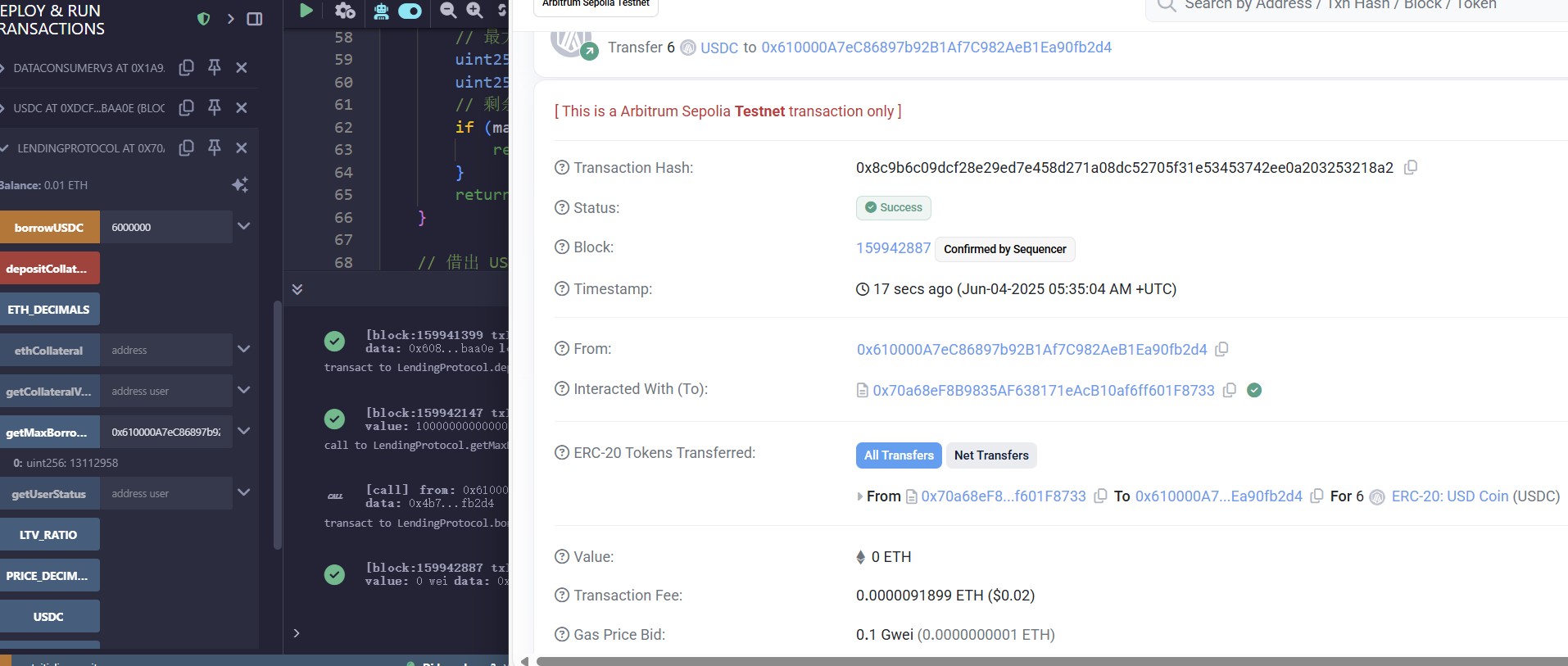This screenshot has width=1568, height=666.
Task: Click the ethCollateral address input field
Action: [x=166, y=350]
